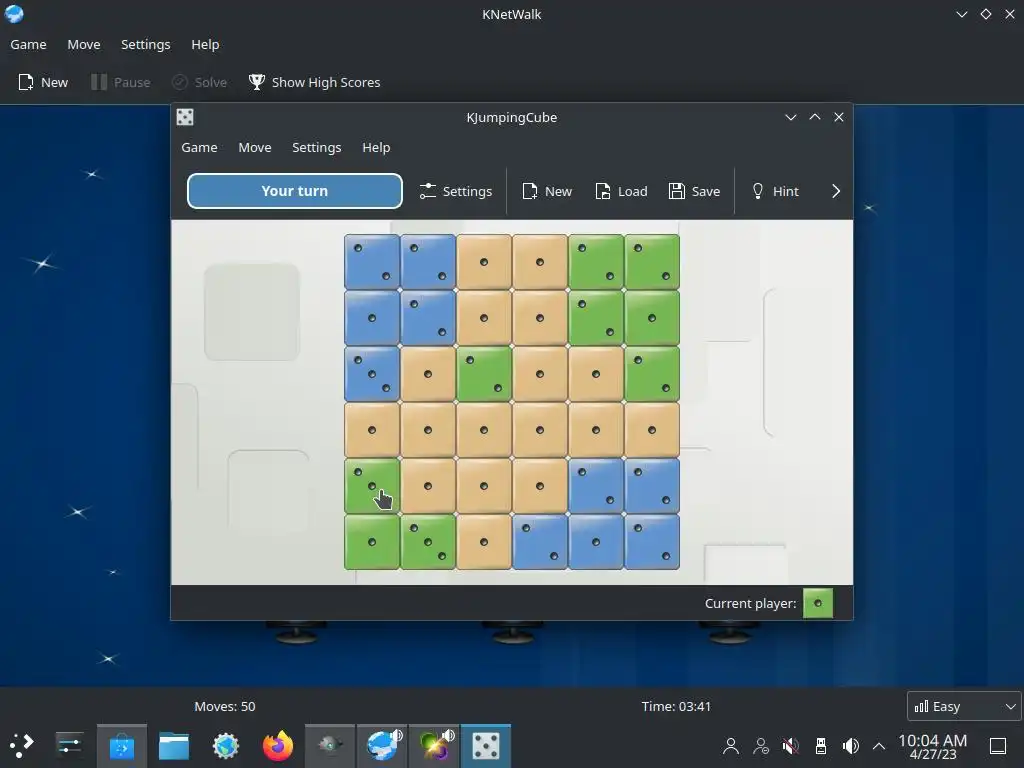Open the KNetWalk Help menu
This screenshot has height=768, width=1024.
coord(205,44)
